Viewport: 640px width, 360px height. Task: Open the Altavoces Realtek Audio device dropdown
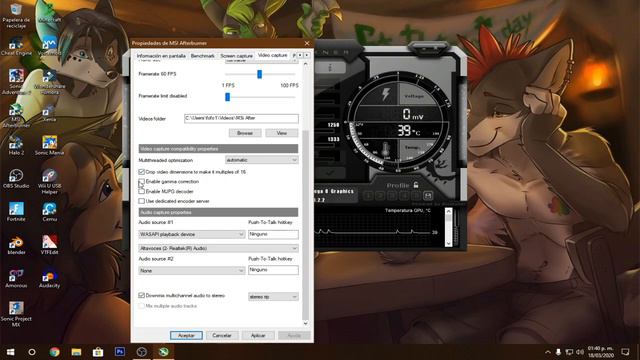(218, 248)
